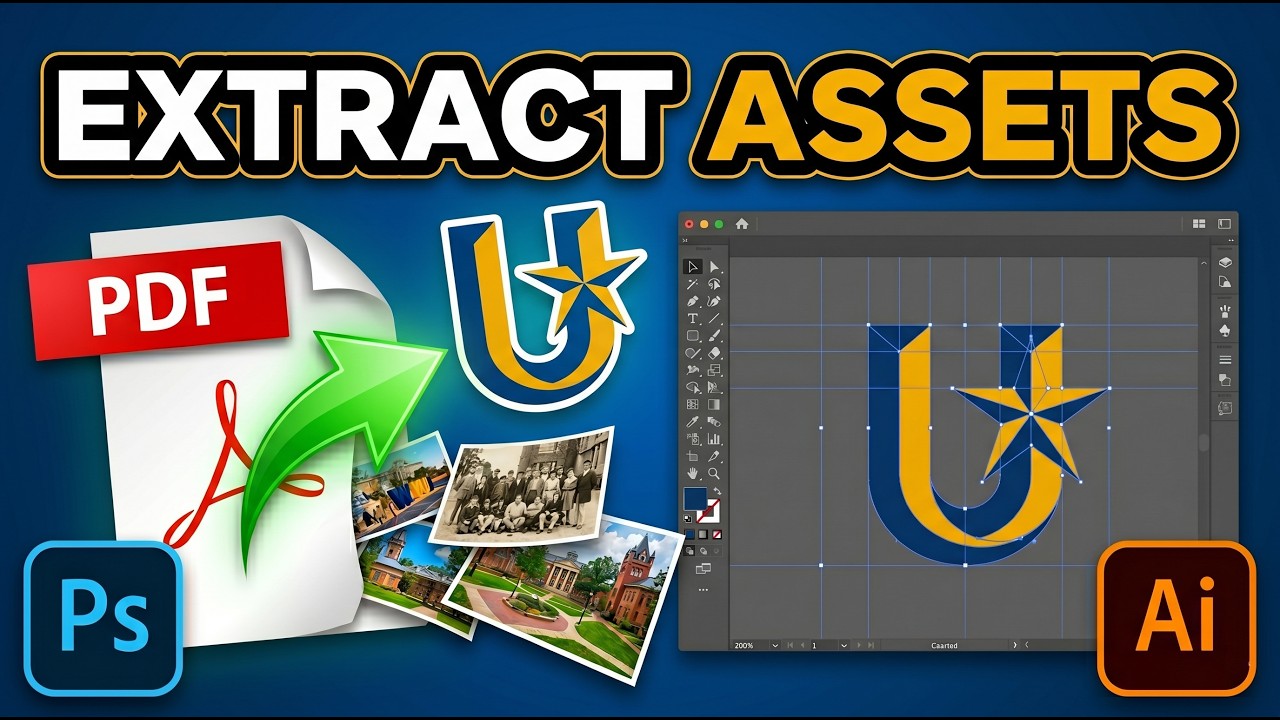Image resolution: width=1280 pixels, height=720 pixels.
Task: Select the Curvature tool
Action: (x=714, y=300)
